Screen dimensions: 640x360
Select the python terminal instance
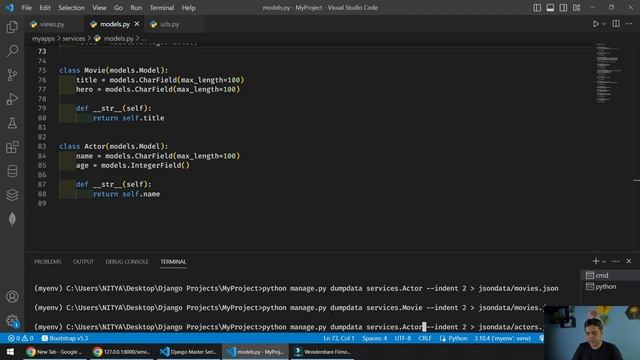pyautogui.click(x=610, y=287)
